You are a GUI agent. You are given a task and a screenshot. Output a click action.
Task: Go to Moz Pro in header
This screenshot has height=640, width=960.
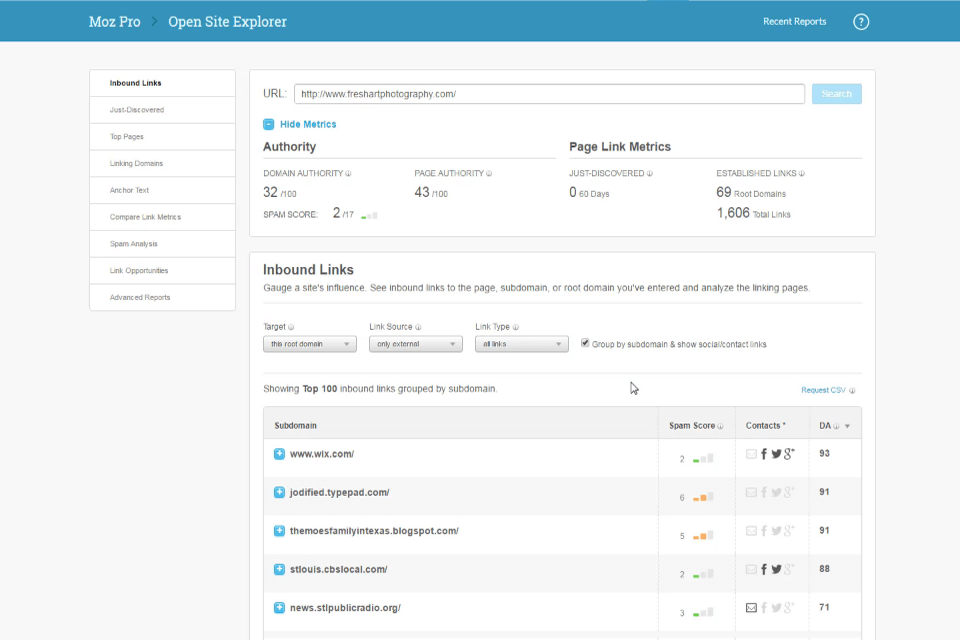(x=114, y=22)
